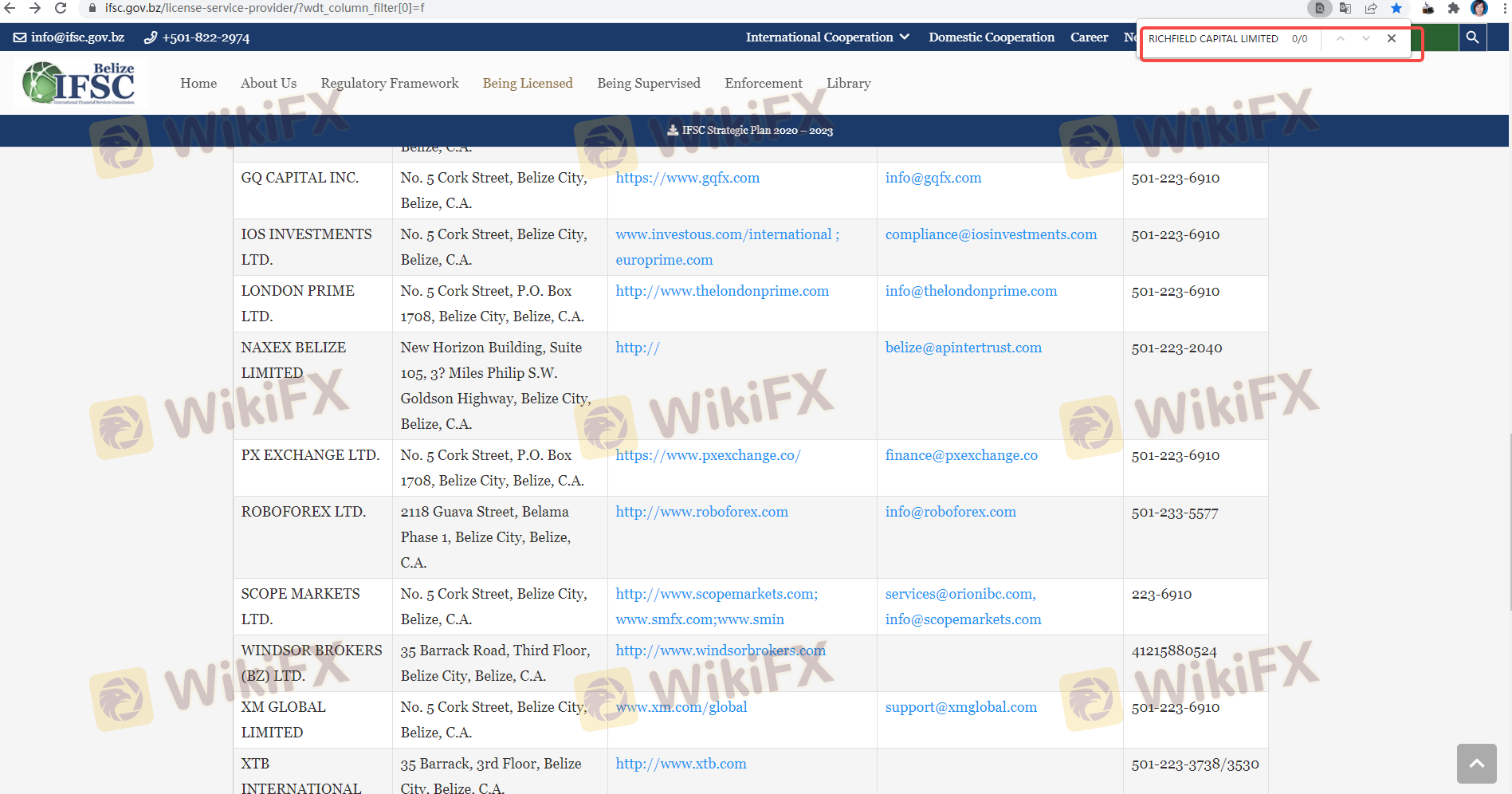Open www.investous.com/international link
Viewport: 1512px width, 794px height.
point(724,234)
